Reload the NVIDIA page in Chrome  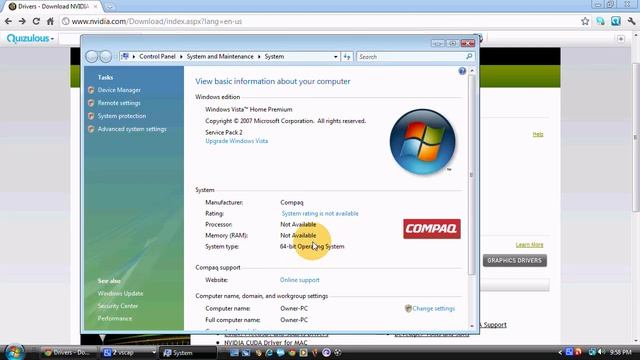[36, 21]
